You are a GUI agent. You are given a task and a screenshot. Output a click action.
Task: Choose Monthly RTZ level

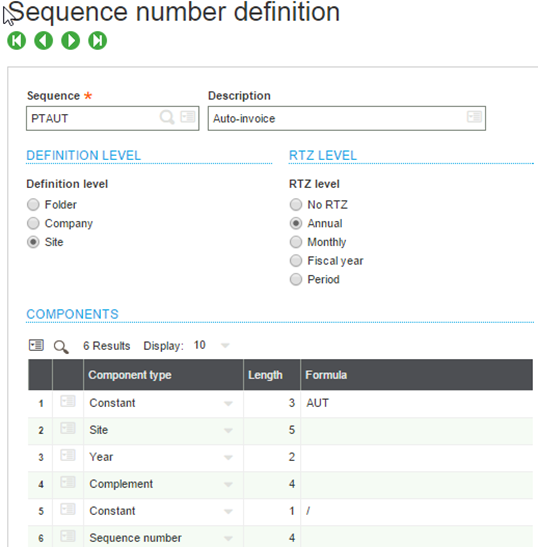[296, 242]
